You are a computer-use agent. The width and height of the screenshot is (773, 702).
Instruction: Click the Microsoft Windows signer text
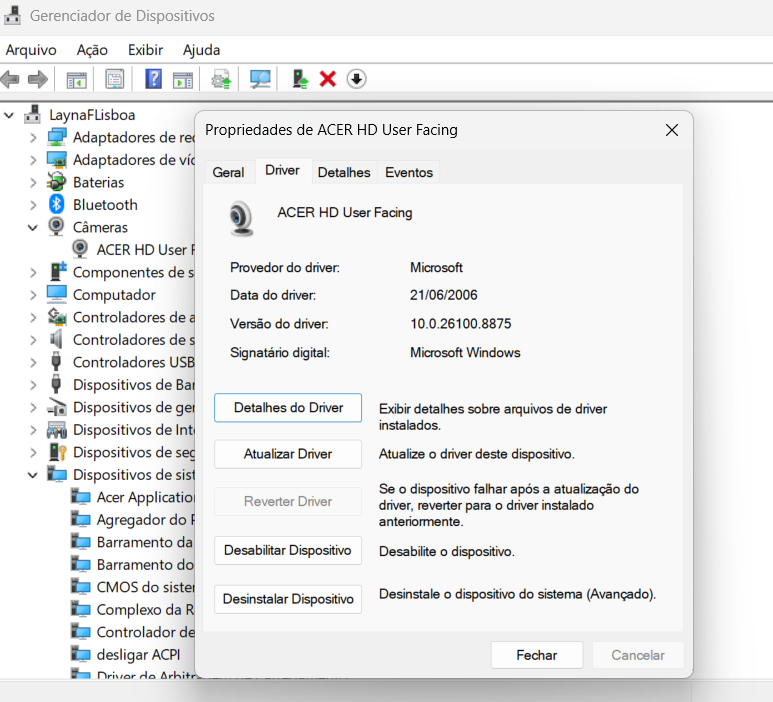coord(465,352)
